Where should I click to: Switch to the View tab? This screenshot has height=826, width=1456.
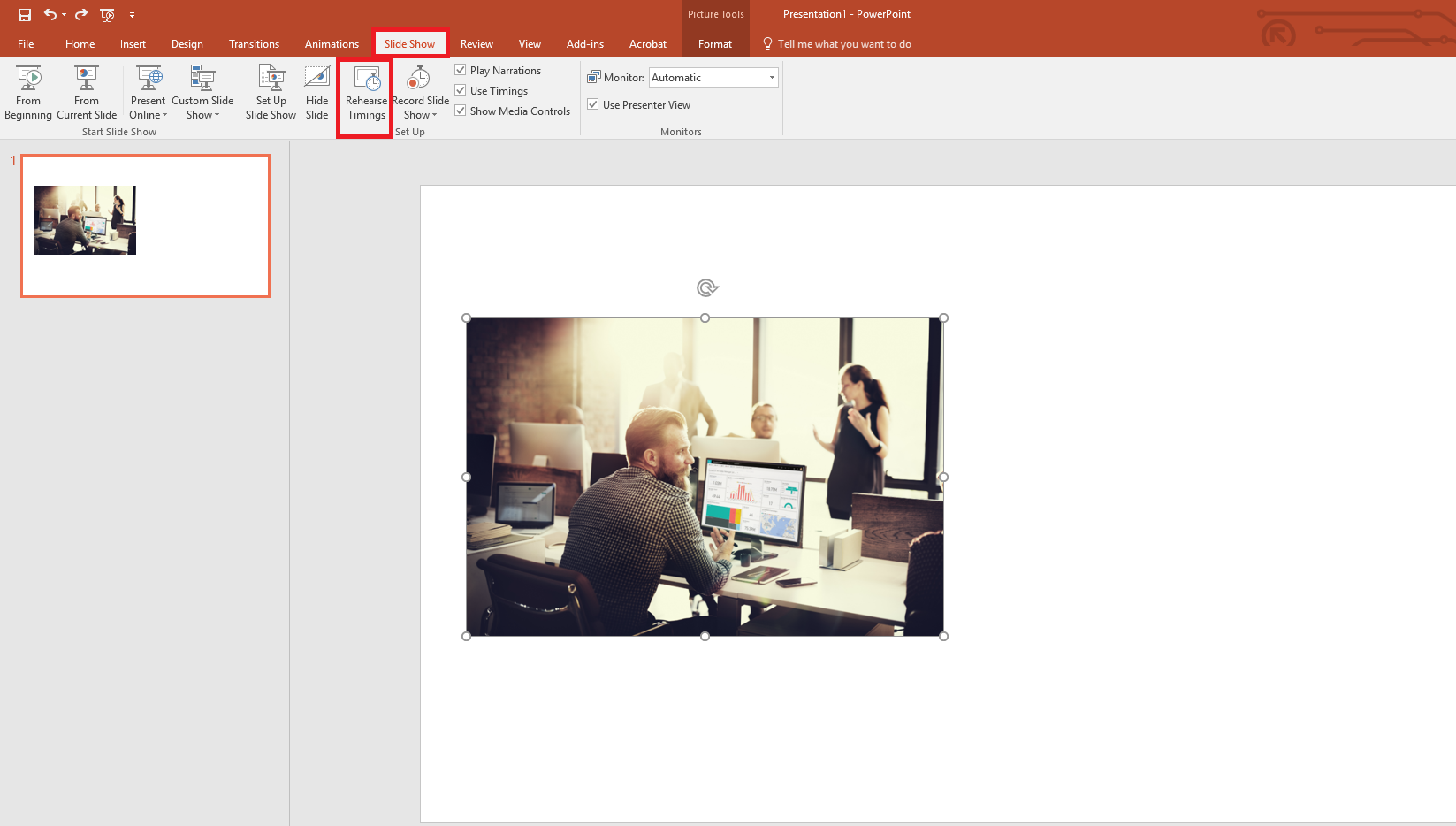(530, 44)
